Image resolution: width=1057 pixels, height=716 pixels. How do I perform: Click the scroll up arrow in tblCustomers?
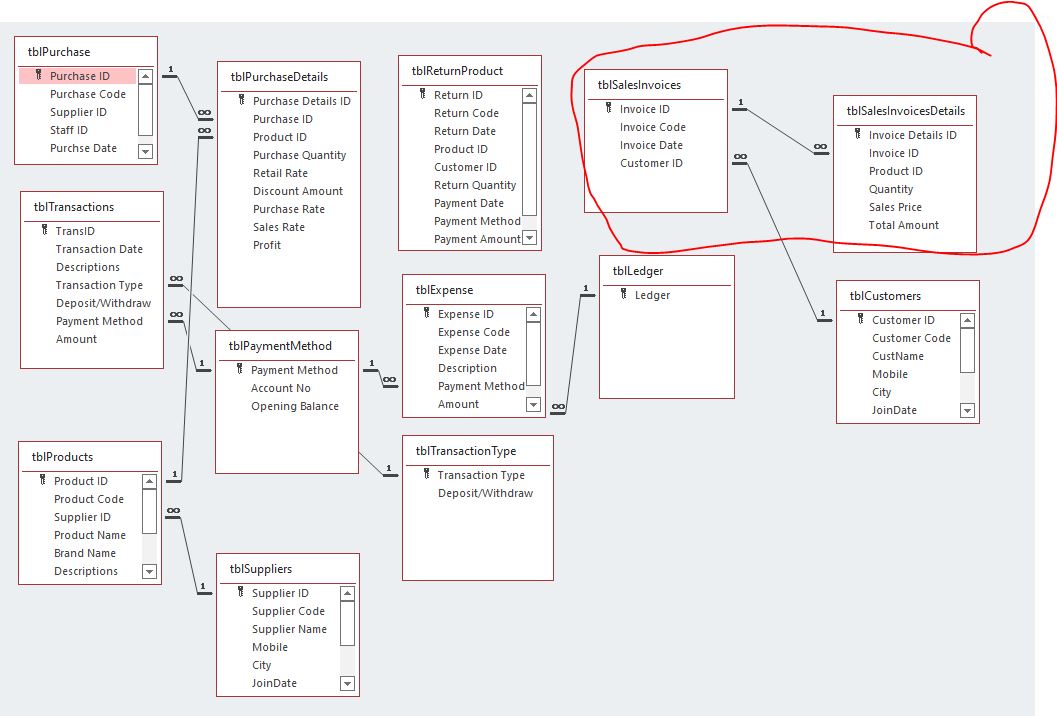(967, 320)
